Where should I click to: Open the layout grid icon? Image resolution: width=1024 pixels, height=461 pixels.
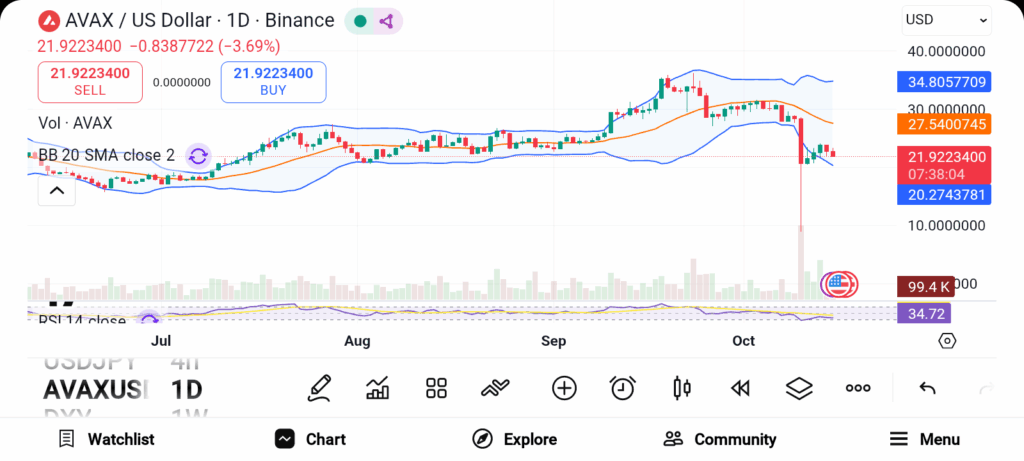[x=436, y=388]
